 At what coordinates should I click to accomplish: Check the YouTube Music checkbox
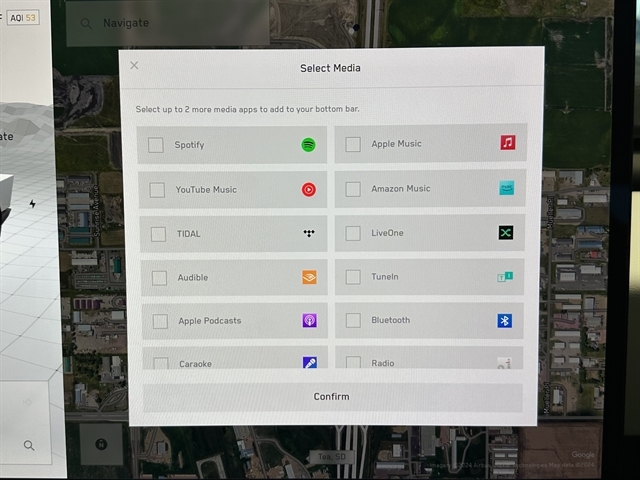pos(157,190)
